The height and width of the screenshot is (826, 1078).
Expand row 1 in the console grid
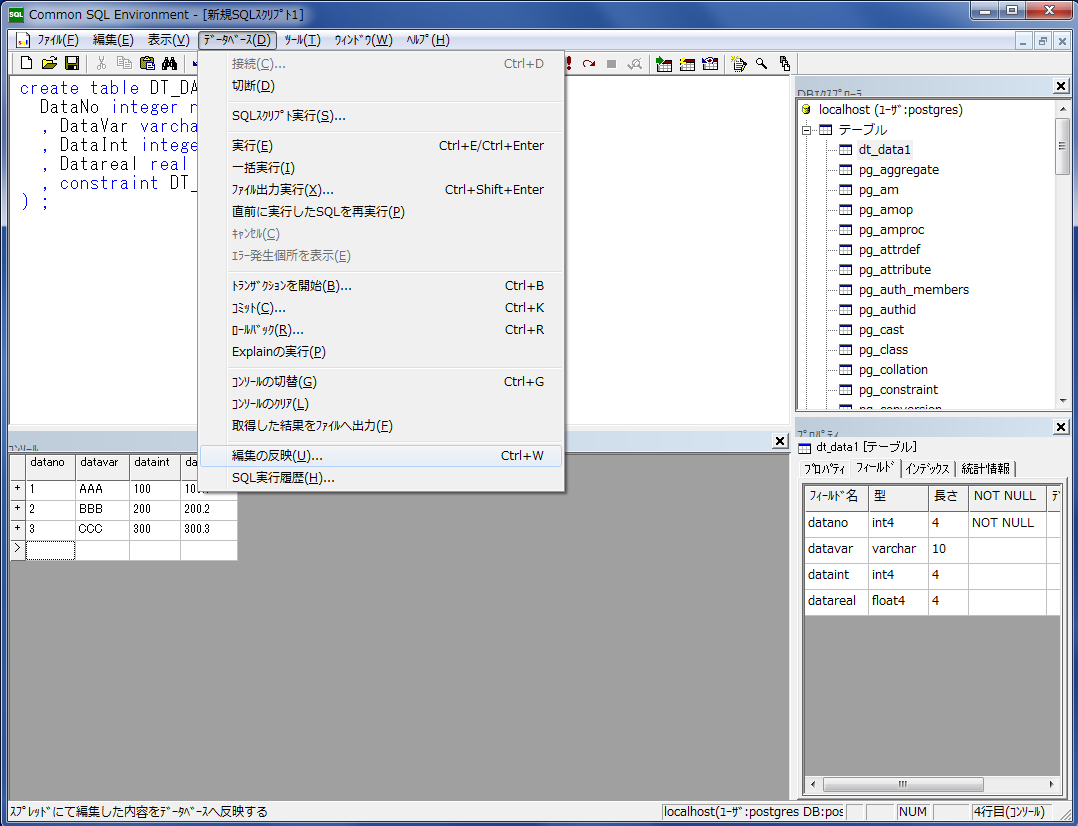[18, 488]
